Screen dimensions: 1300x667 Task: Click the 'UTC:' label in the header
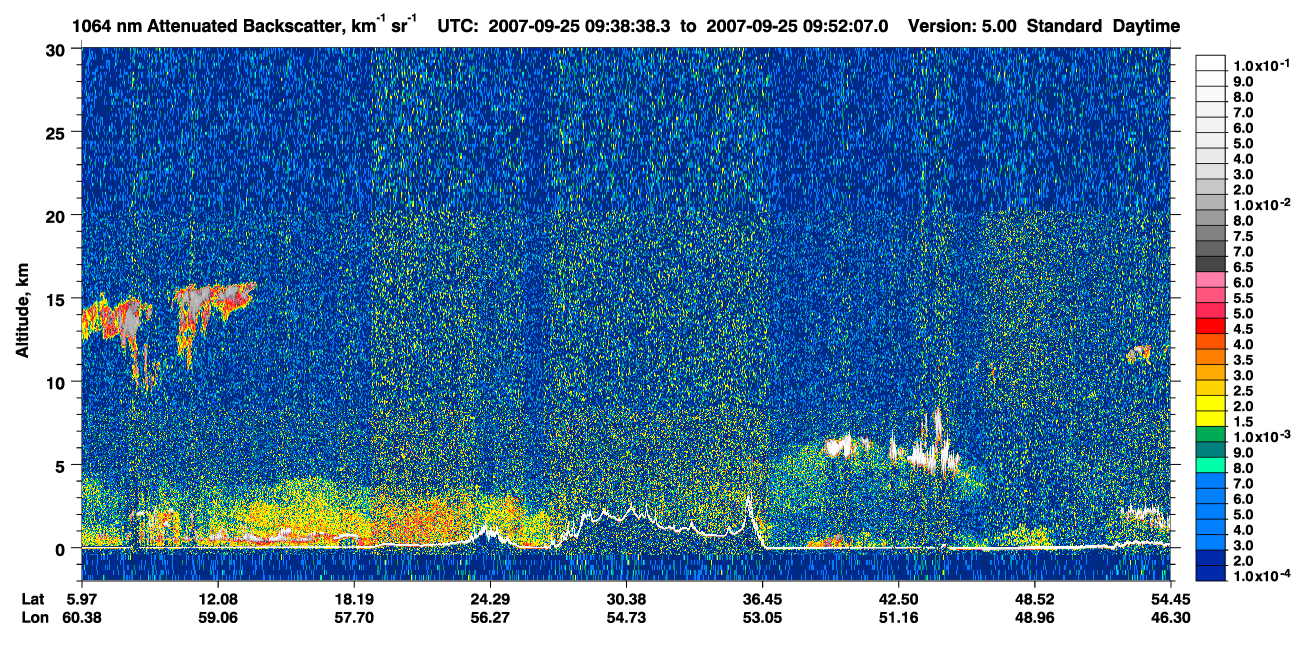pos(457,27)
